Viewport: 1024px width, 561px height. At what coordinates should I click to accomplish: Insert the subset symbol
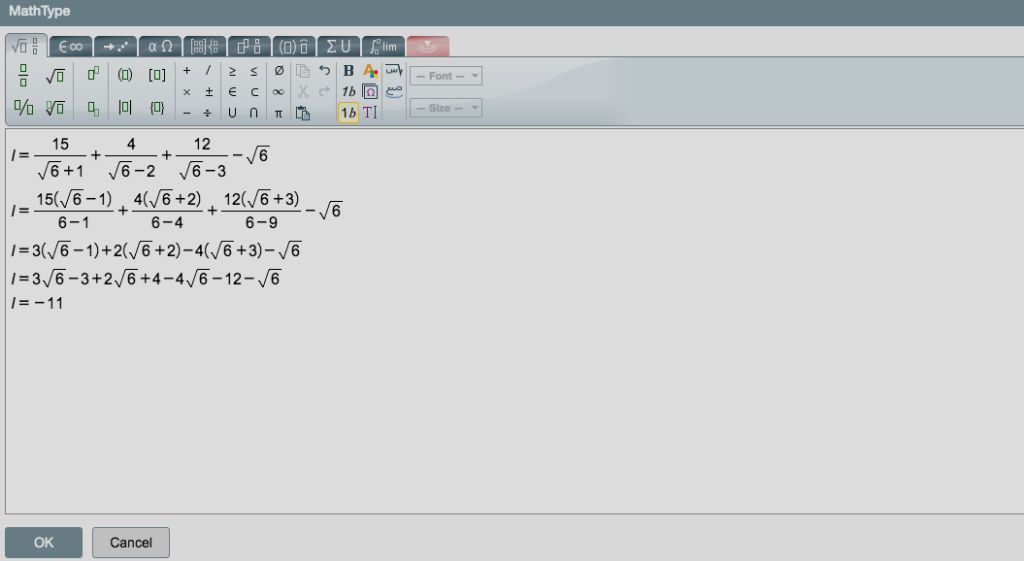click(254, 92)
